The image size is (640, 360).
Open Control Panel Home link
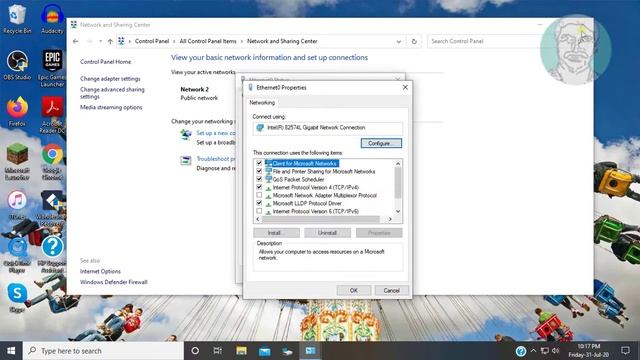point(105,62)
